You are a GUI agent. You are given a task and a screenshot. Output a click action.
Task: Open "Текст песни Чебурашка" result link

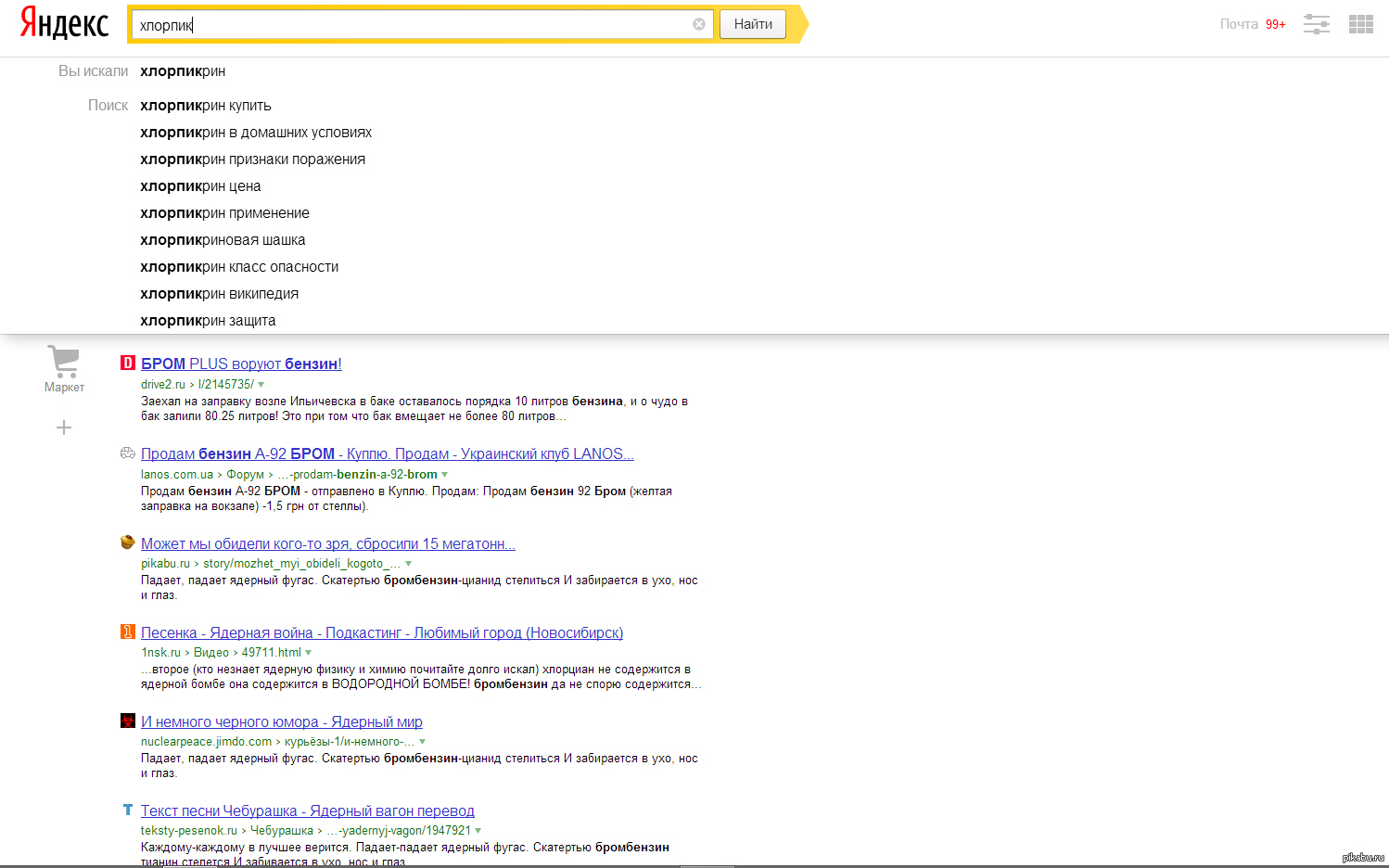pos(307,811)
